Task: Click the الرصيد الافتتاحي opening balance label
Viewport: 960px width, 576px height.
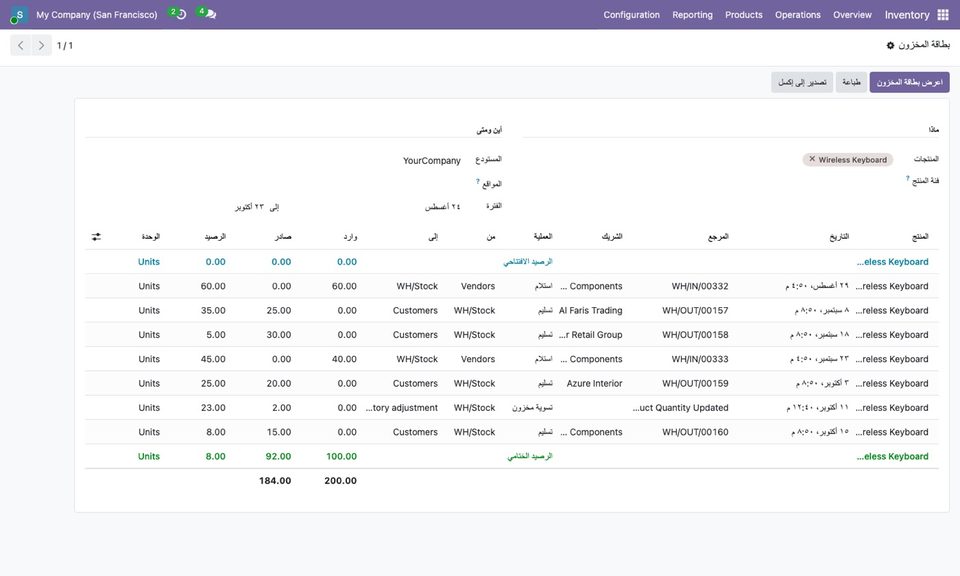Action: pyautogui.click(x=528, y=262)
